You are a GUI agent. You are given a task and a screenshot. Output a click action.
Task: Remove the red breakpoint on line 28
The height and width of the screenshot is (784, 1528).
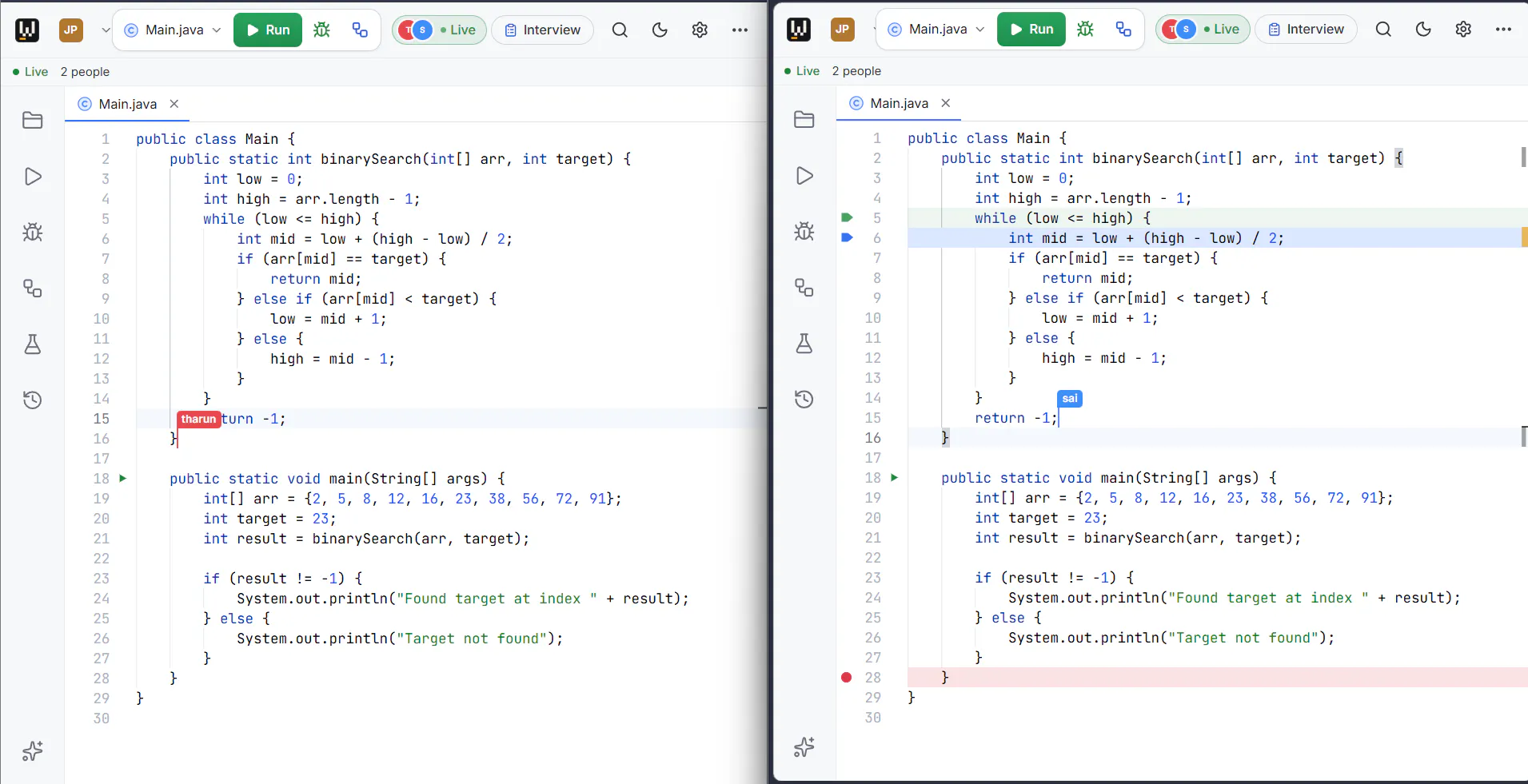pos(847,677)
